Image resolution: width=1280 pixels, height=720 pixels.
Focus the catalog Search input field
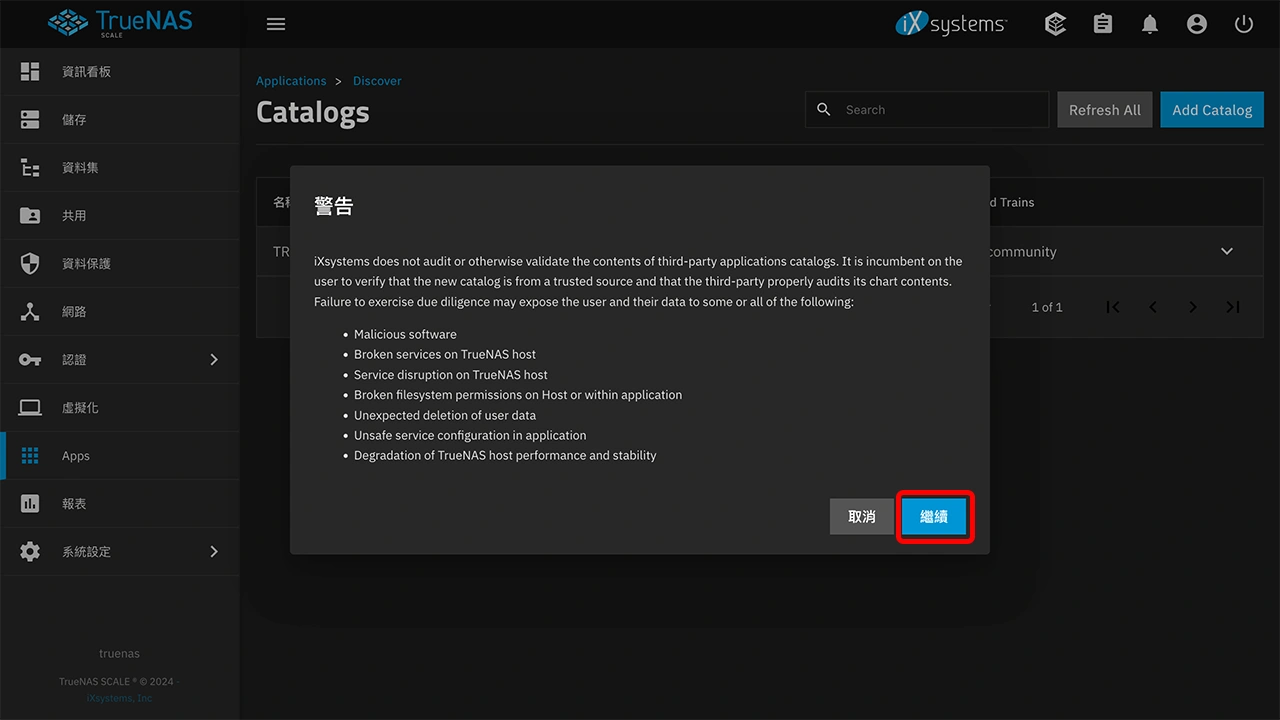point(940,110)
